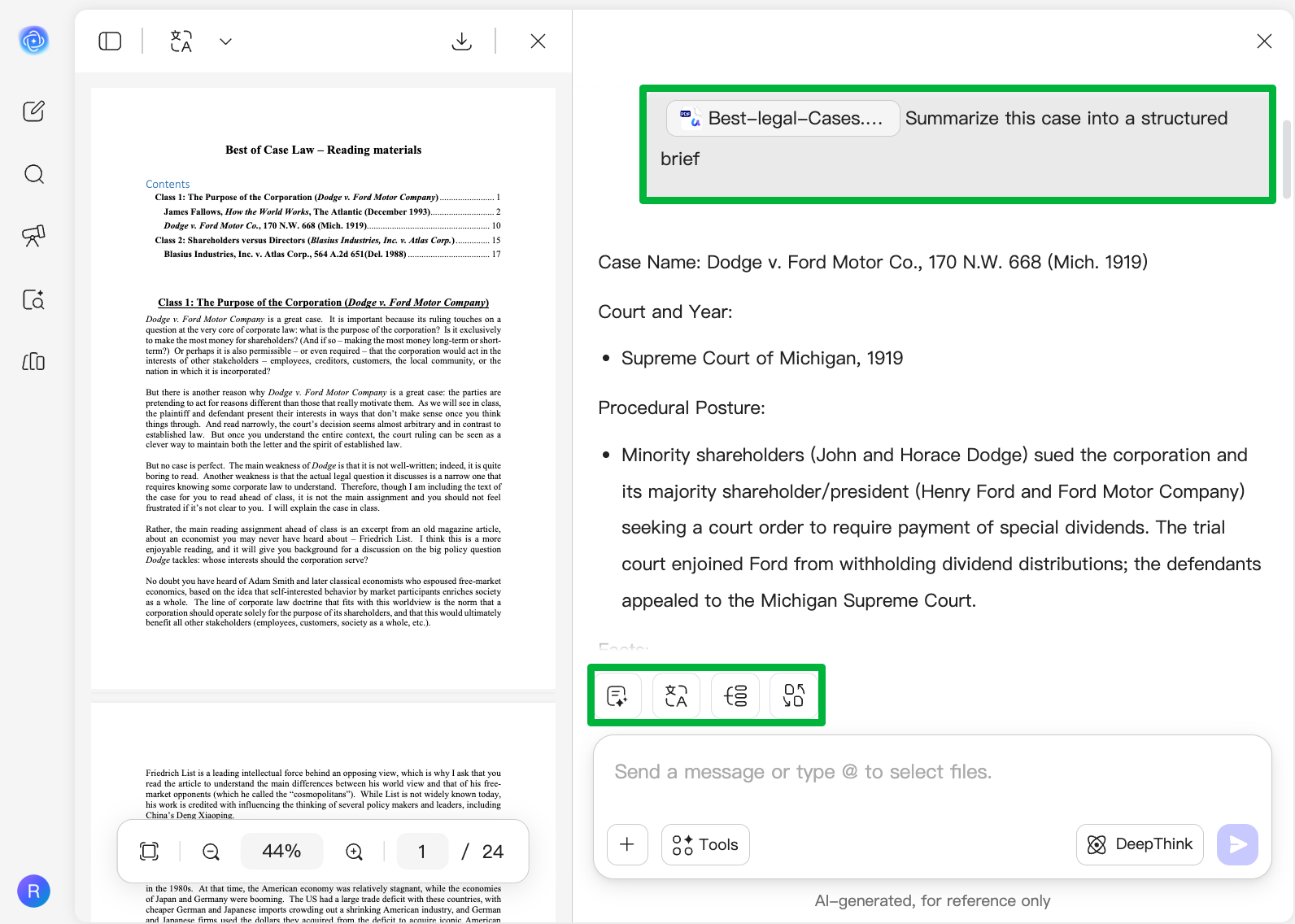Image resolution: width=1295 pixels, height=924 pixels.
Task: Start a new chat with compose icon
Action: [x=33, y=111]
